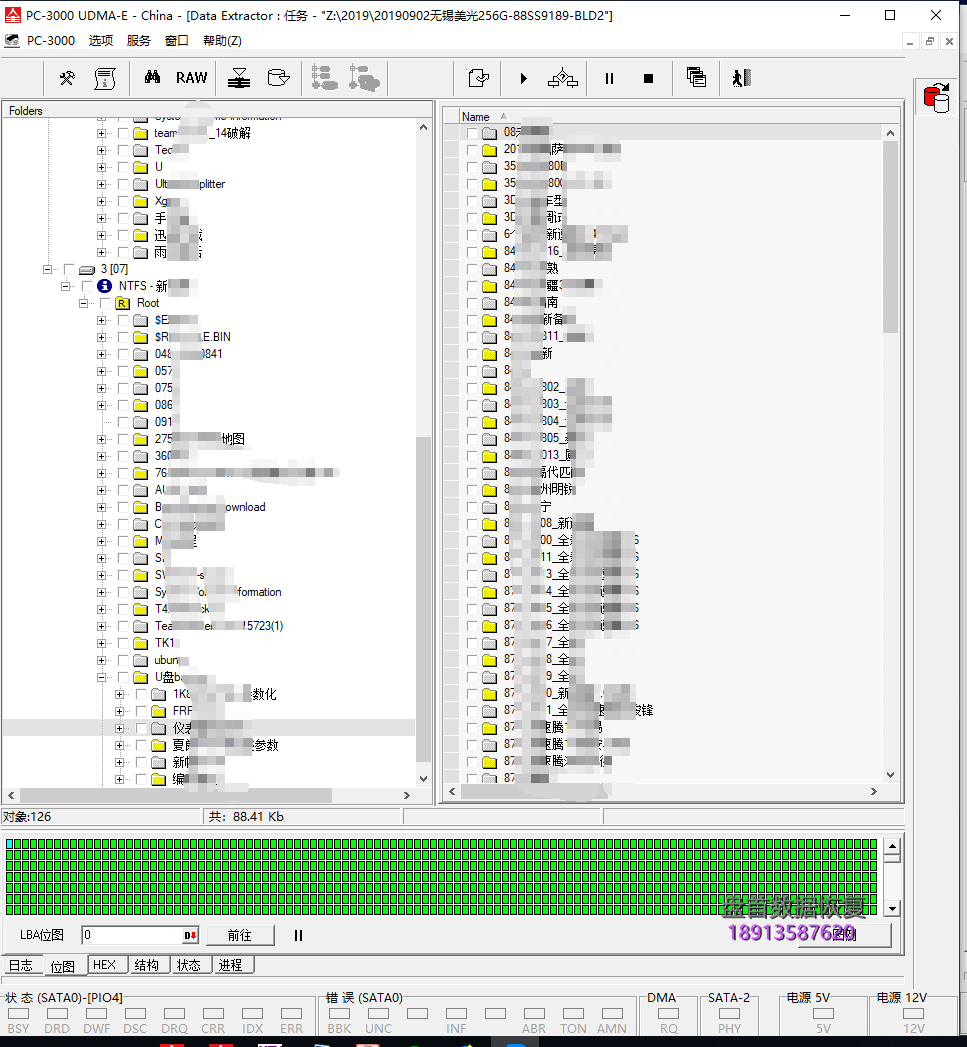Viewport: 967px width, 1047px height.
Task: Click the disk image toolbar icon
Action: pyautogui.click(x=278, y=78)
